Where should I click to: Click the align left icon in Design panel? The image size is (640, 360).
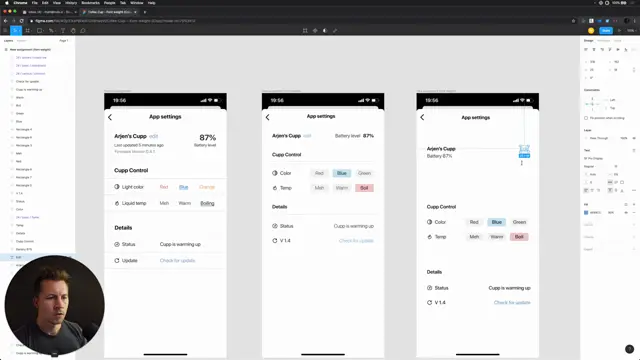pyautogui.click(x=586, y=49)
